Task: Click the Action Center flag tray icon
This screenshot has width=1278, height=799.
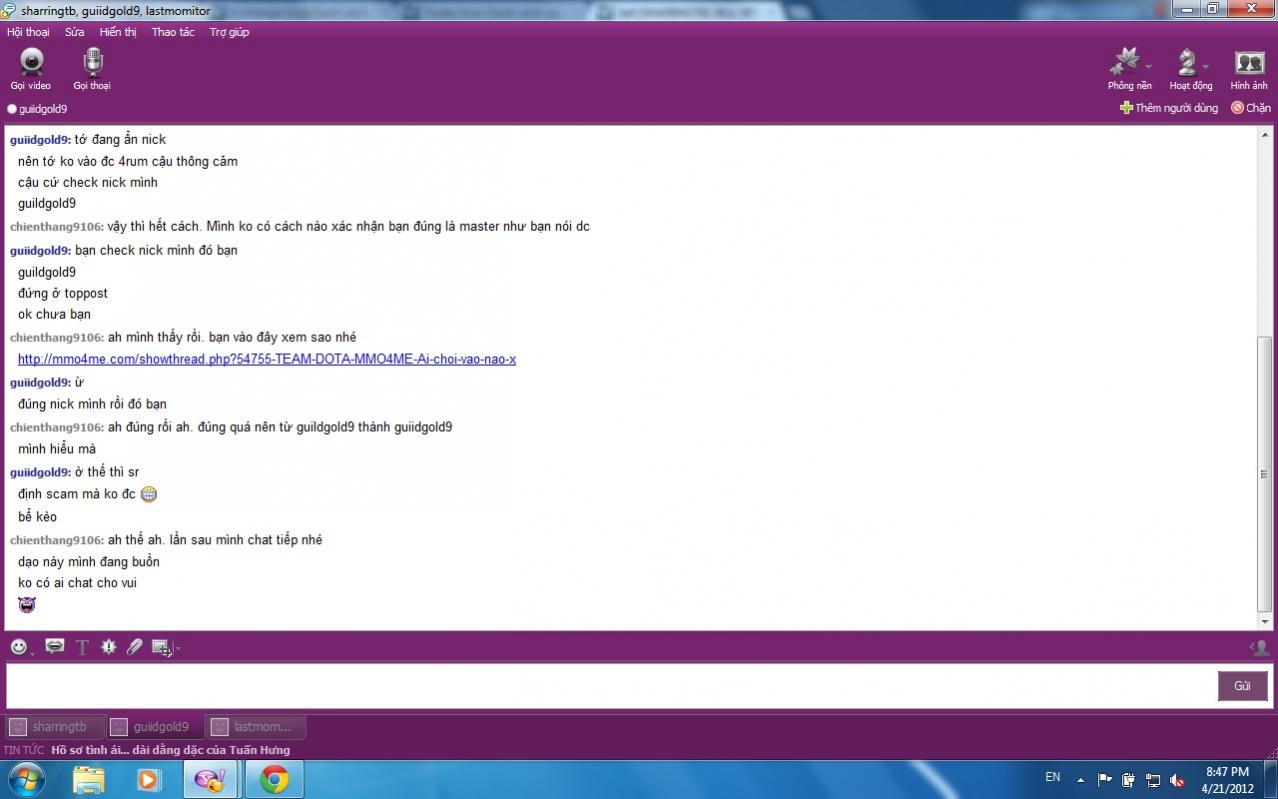Action: pos(1104,780)
